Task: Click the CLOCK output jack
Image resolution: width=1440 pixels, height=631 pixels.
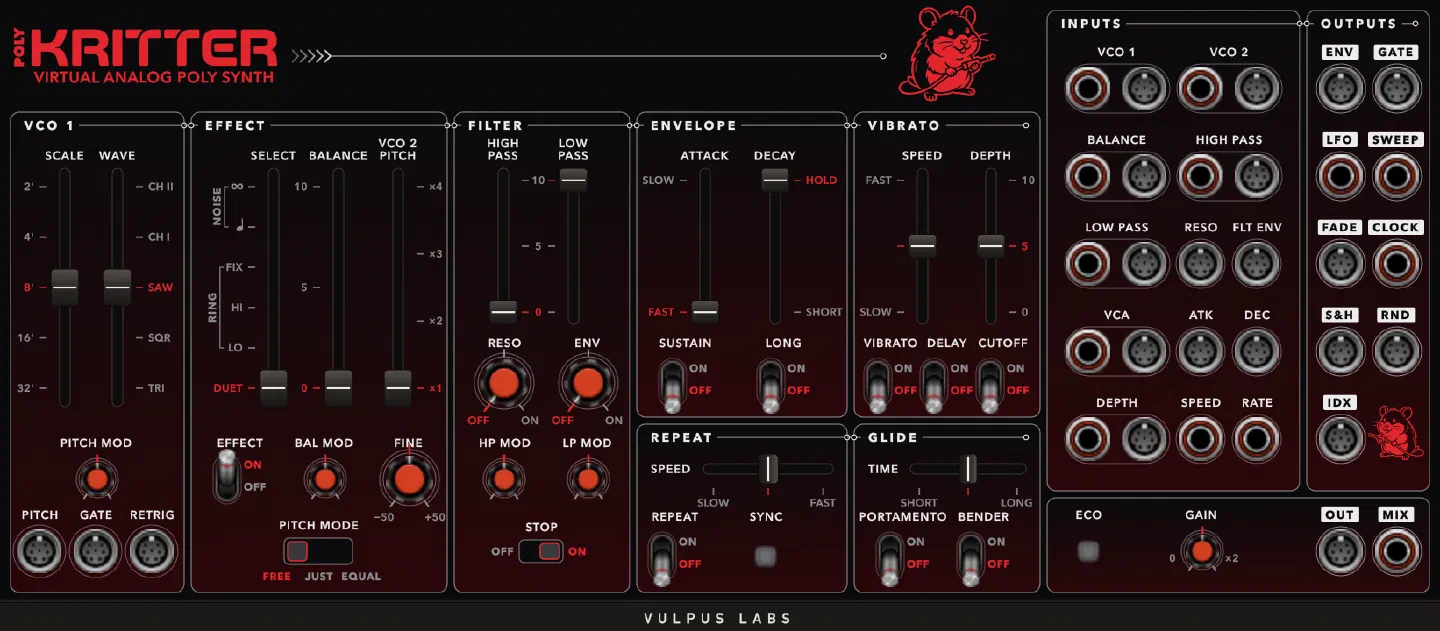Action: coord(1397,264)
